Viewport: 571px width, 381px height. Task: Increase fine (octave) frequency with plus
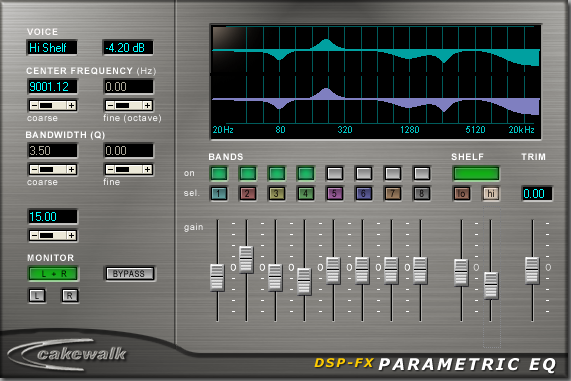[x=147, y=106]
